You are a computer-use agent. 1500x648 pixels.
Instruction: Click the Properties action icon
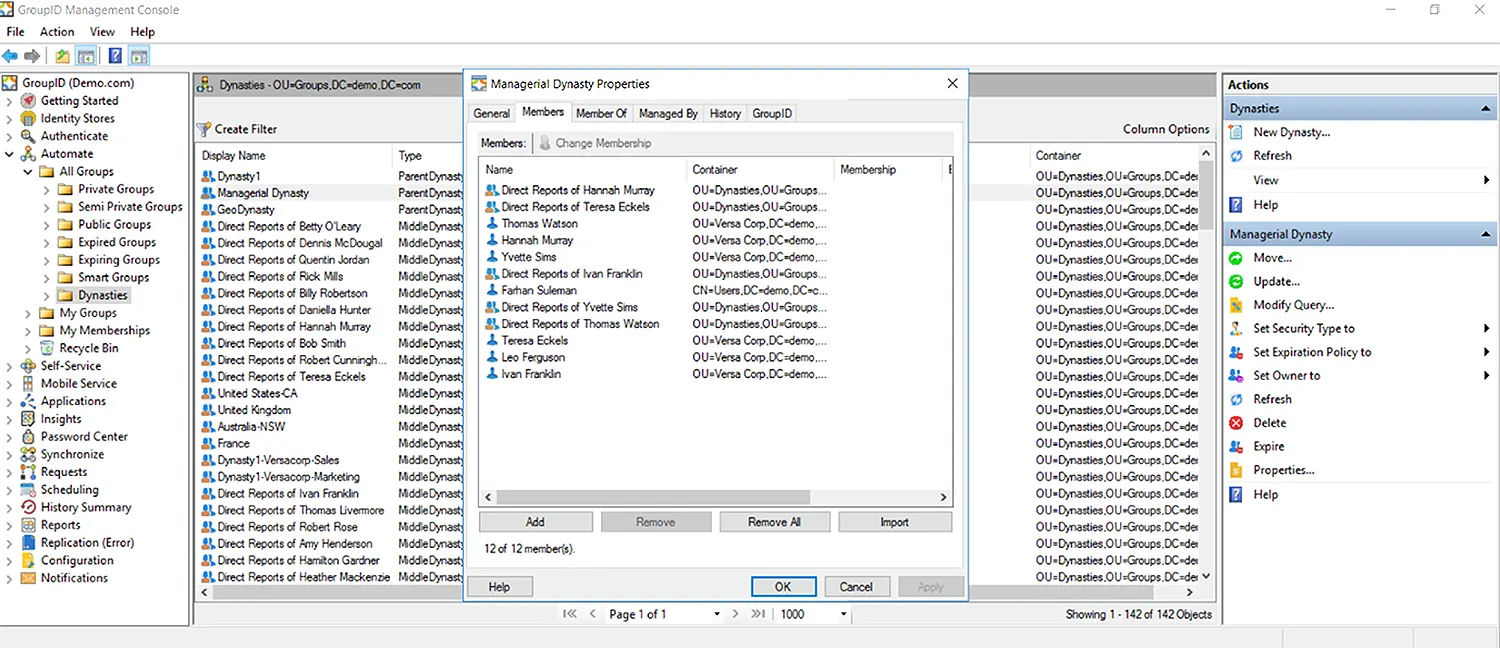tap(1236, 470)
